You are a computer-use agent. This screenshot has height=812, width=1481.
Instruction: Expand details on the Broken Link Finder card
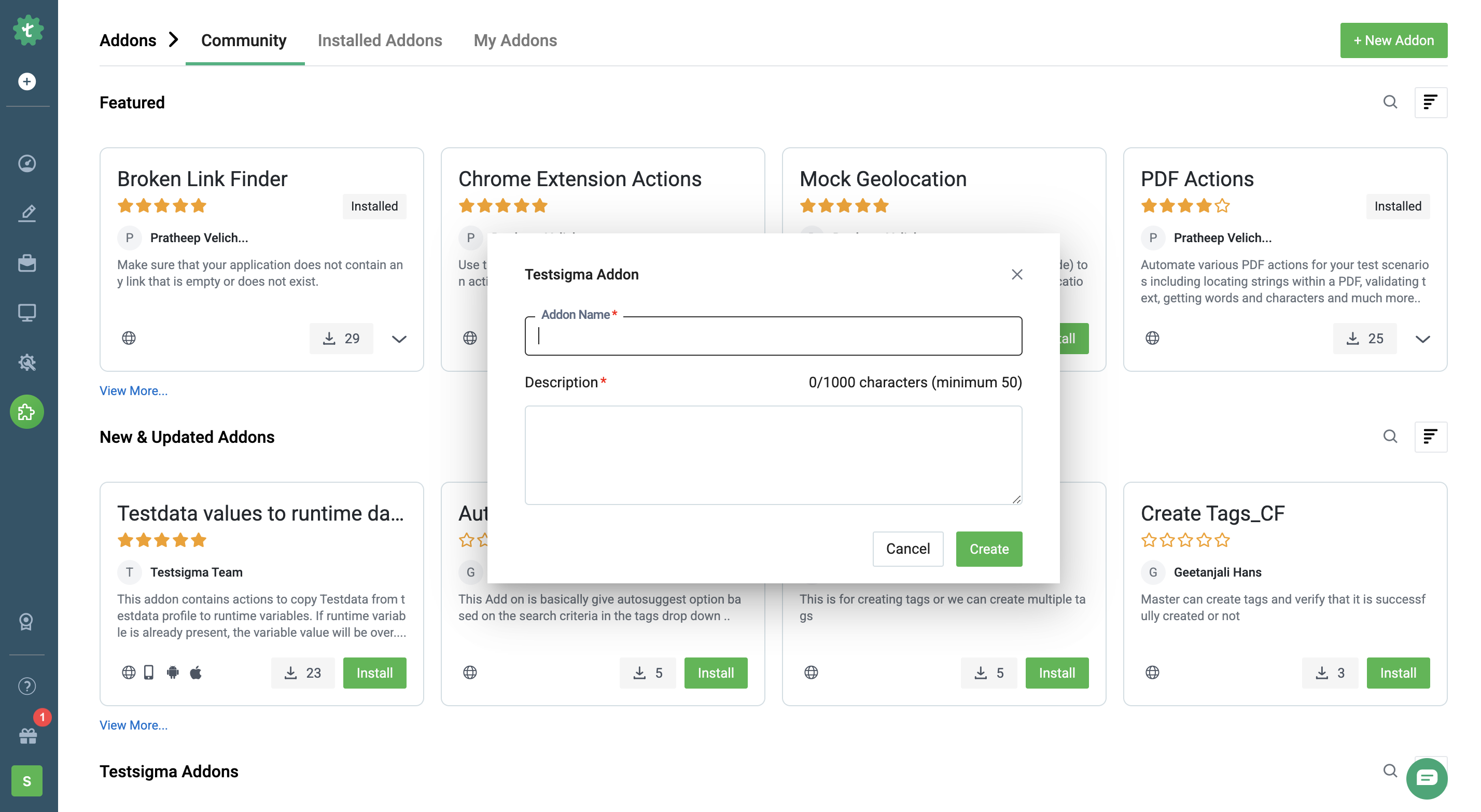[398, 339]
